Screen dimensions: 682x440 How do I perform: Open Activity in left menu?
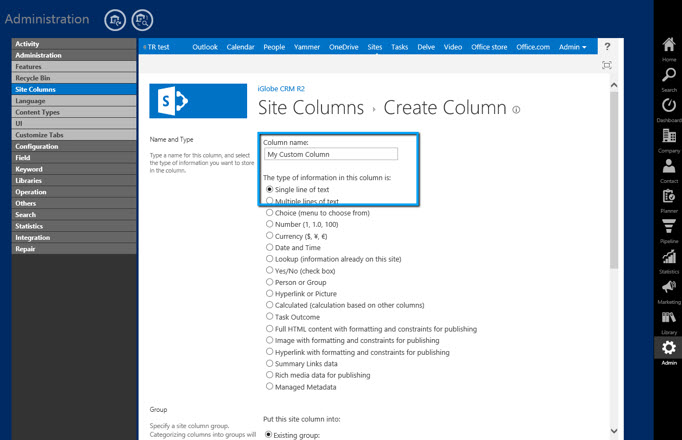click(x=74, y=43)
